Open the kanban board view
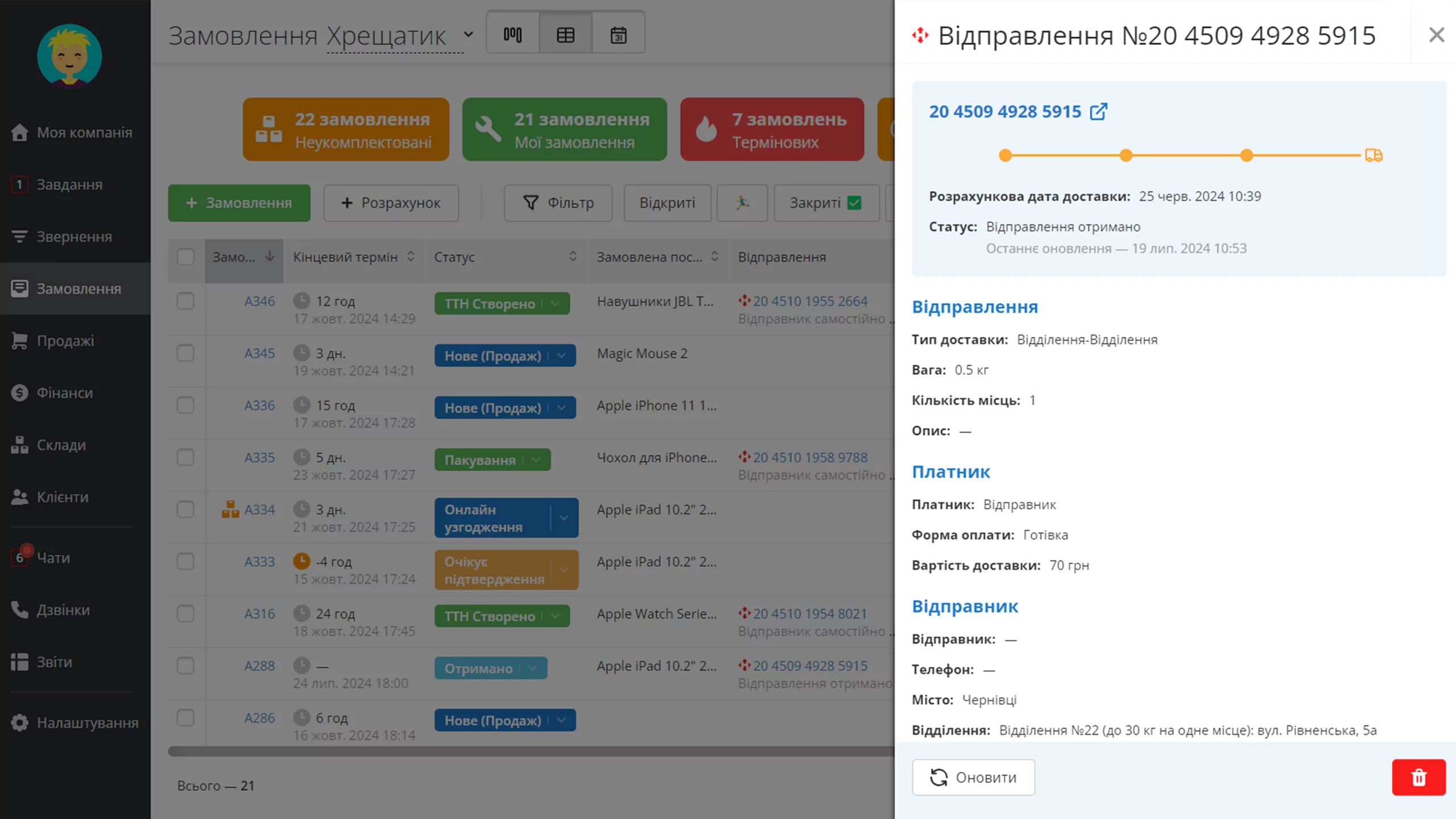The image size is (1456, 819). click(x=512, y=35)
